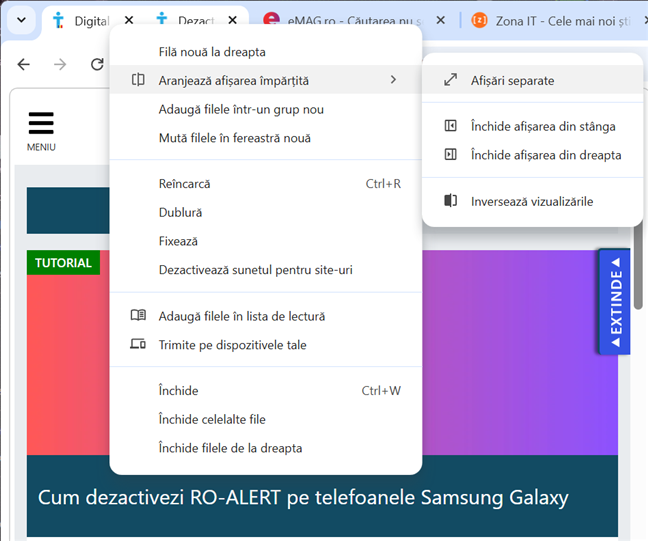Click the send to devices icon
648x541 pixels.
(x=138, y=344)
